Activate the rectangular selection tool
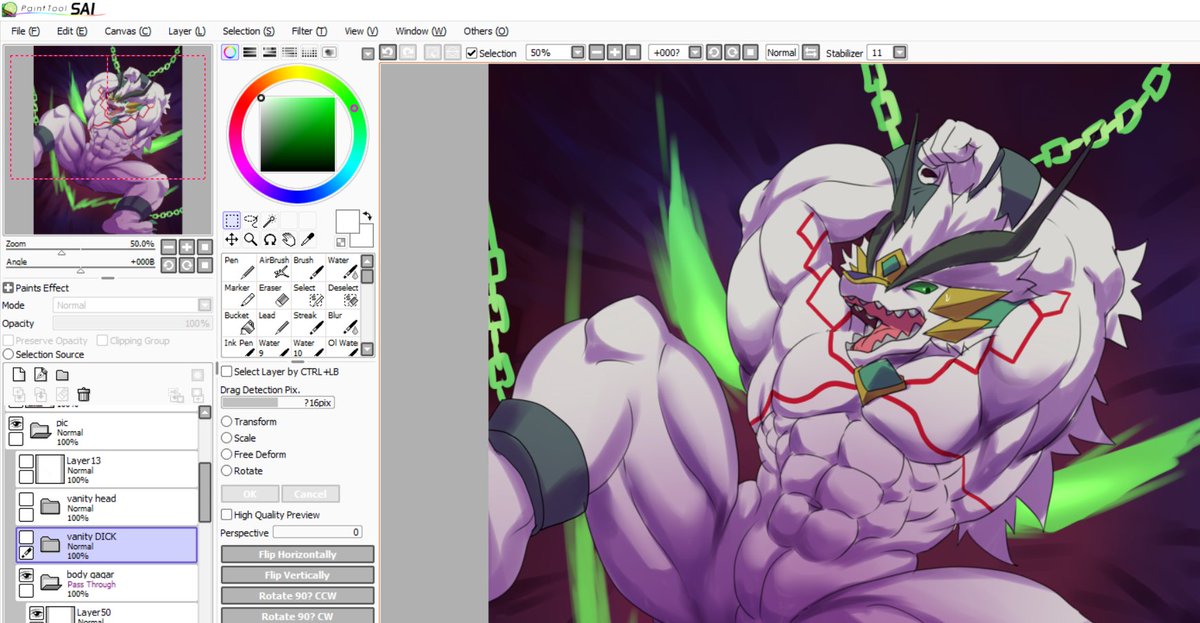The width and height of the screenshot is (1200, 623). coord(231,220)
